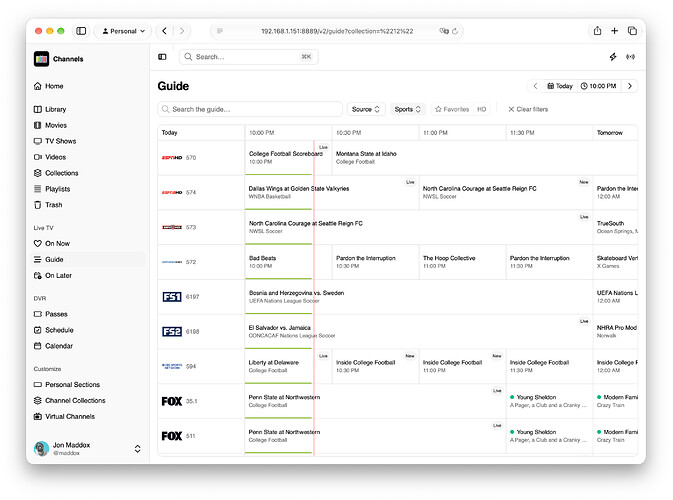Viewport: 673px width, 500px height.
Task: Click the lightning bolt activity icon
Action: pyautogui.click(x=613, y=57)
